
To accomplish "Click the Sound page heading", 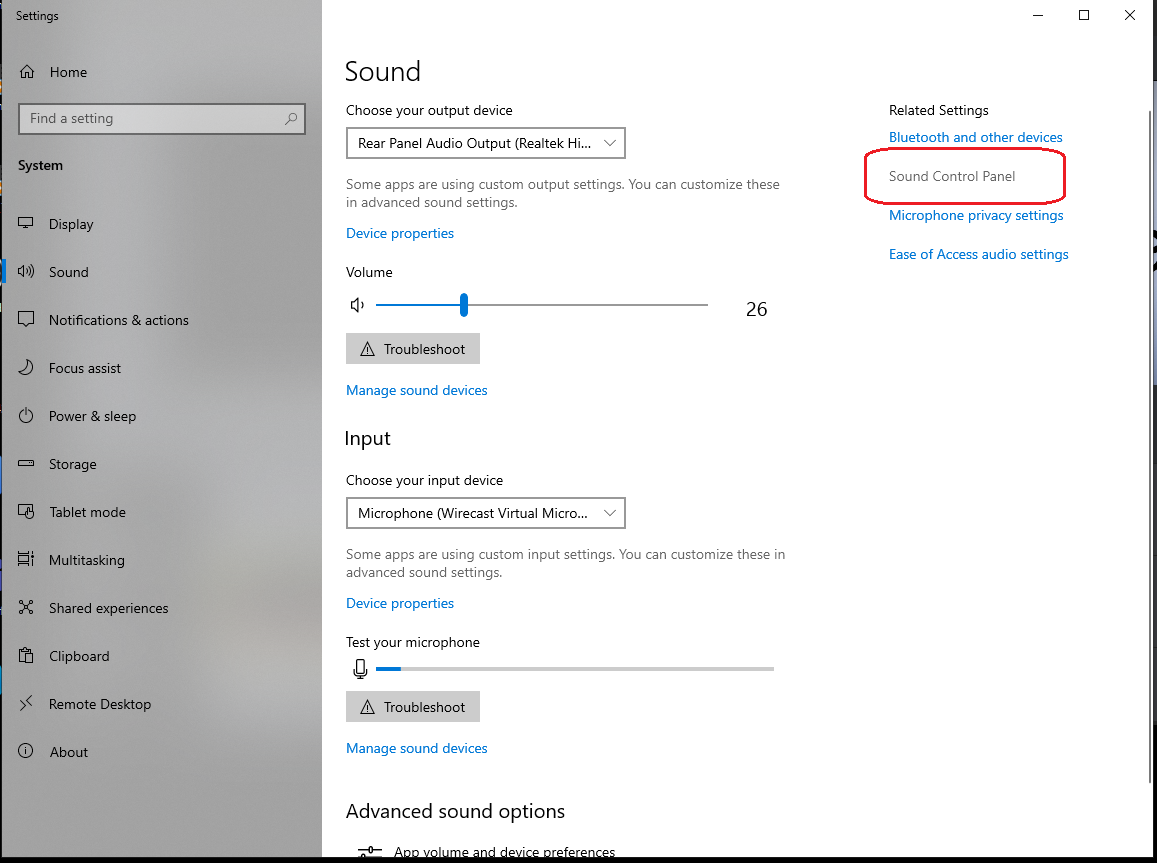I will tap(382, 72).
